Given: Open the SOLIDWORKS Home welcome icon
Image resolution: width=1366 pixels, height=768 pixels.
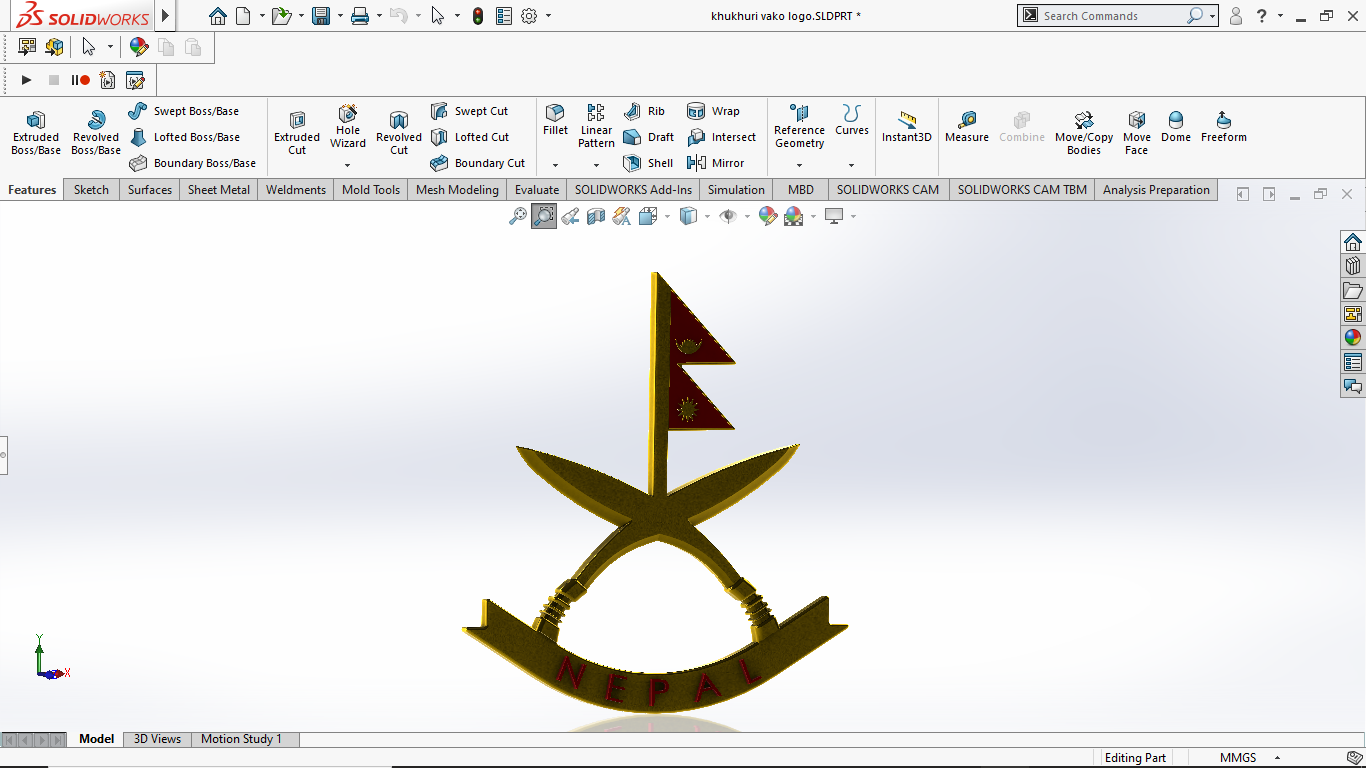Looking at the screenshot, I should pos(217,16).
